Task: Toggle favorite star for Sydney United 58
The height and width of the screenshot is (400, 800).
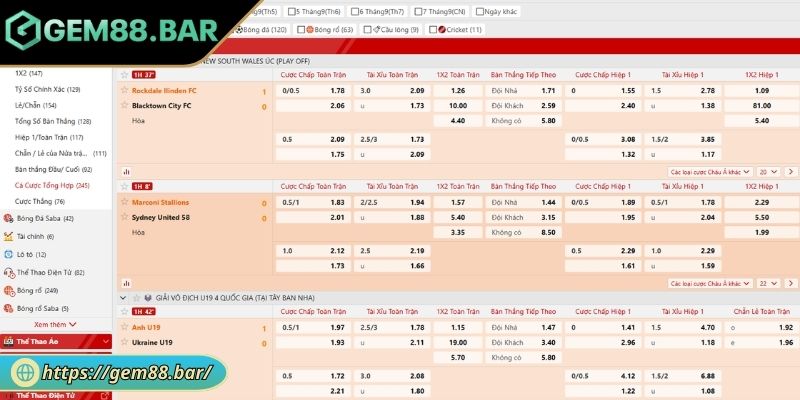Action: (x=123, y=217)
